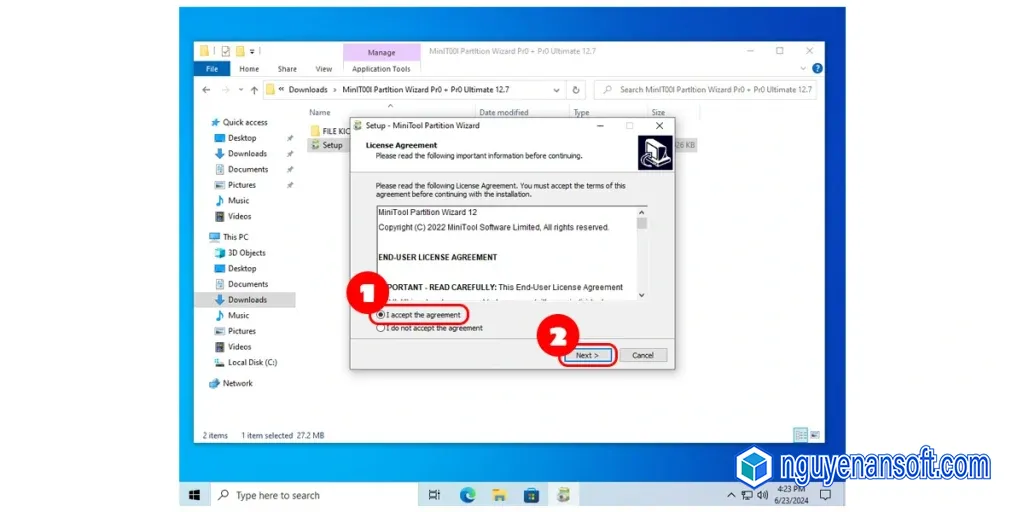The image size is (1024, 512).
Task: Open the Customize Quick Access Toolbar dropdown
Action: (x=252, y=51)
